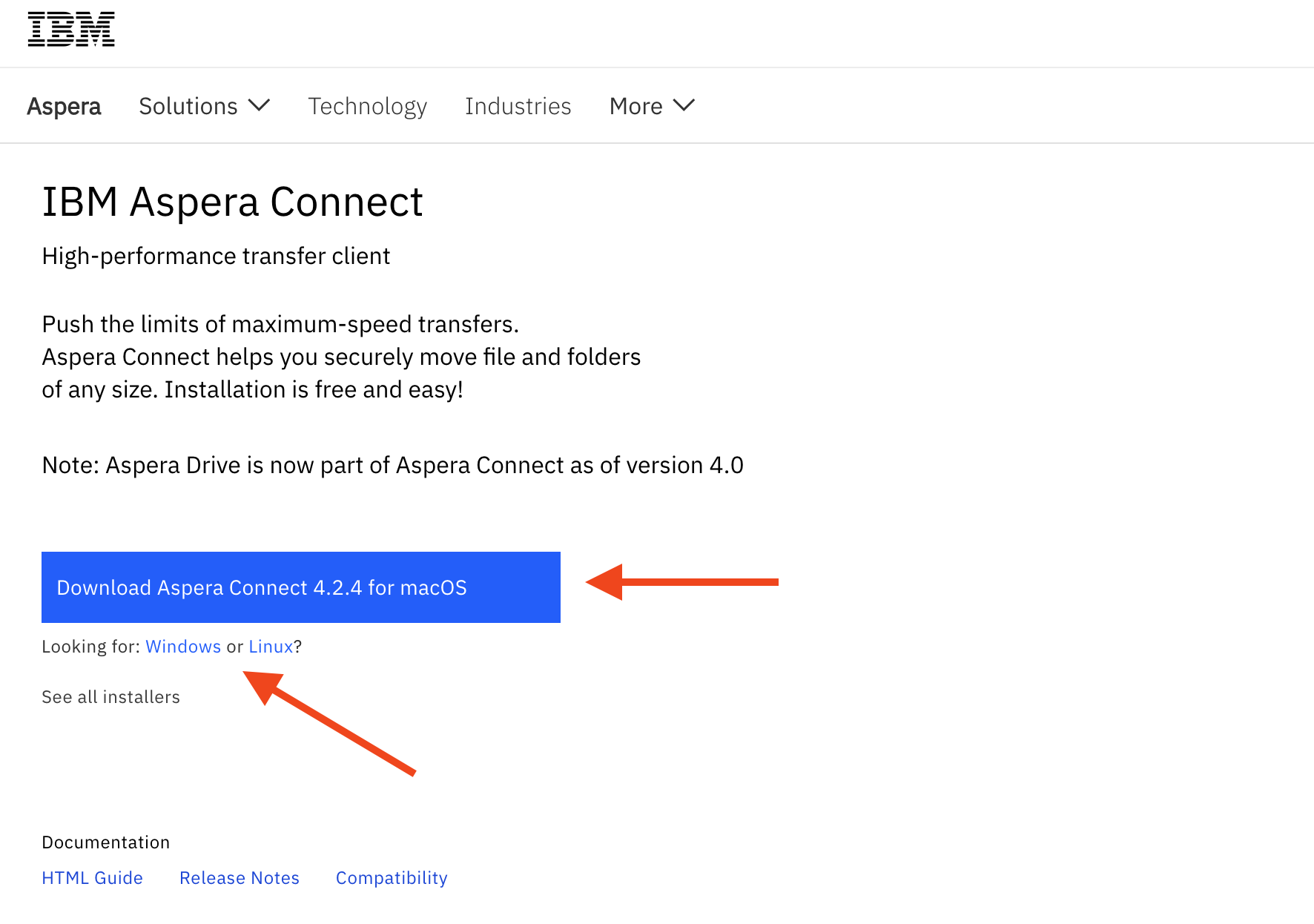The height and width of the screenshot is (924, 1314).
Task: Click 'High-performance transfer client' subtitle
Action: click(216, 256)
